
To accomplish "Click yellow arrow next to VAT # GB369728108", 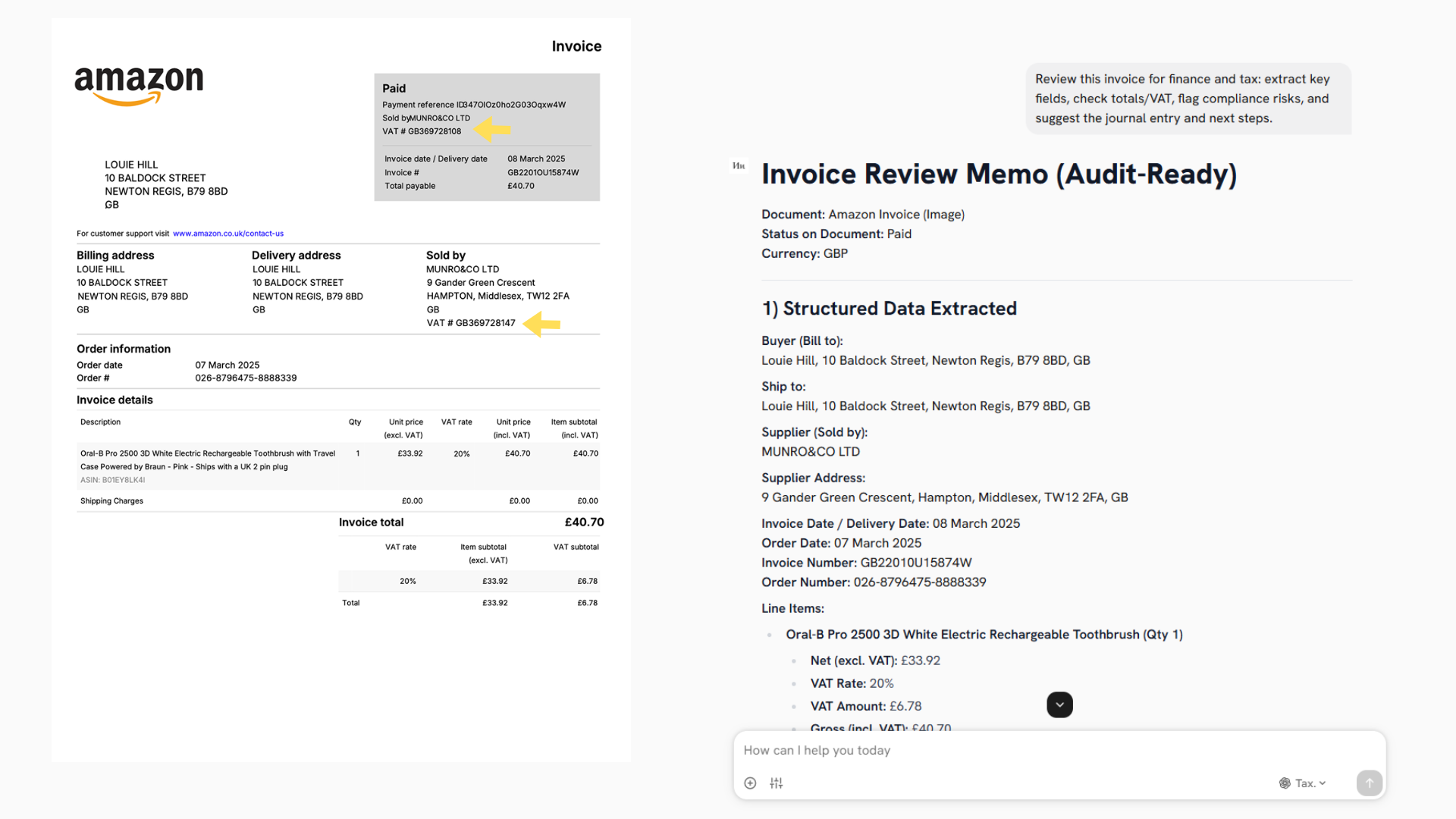I will (493, 130).
